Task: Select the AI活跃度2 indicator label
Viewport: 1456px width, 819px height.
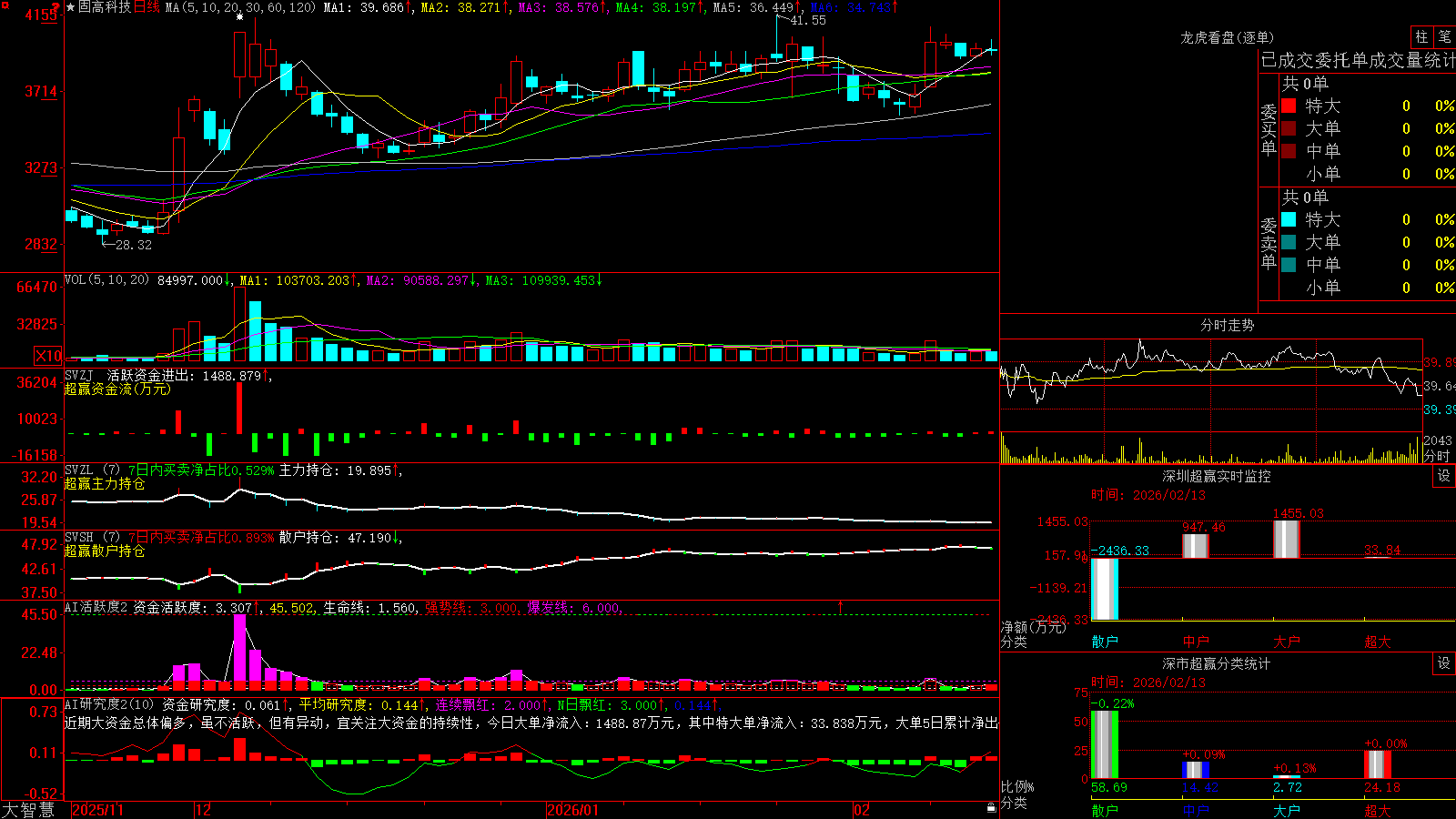Action: (x=96, y=607)
